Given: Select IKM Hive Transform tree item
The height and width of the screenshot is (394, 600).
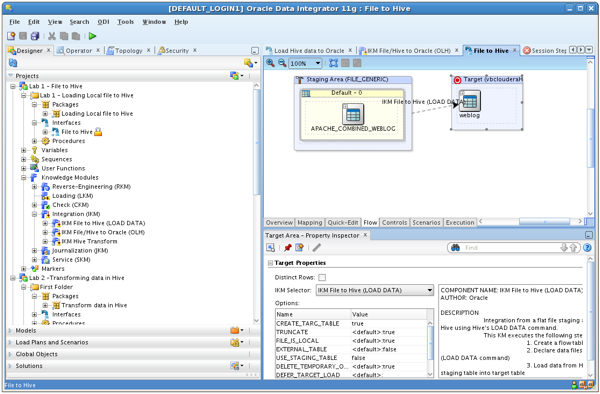Looking at the screenshot, I should point(90,241).
